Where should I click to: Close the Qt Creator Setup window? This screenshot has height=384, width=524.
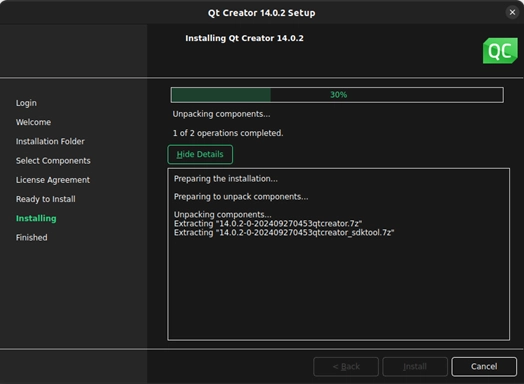tap(512, 12)
